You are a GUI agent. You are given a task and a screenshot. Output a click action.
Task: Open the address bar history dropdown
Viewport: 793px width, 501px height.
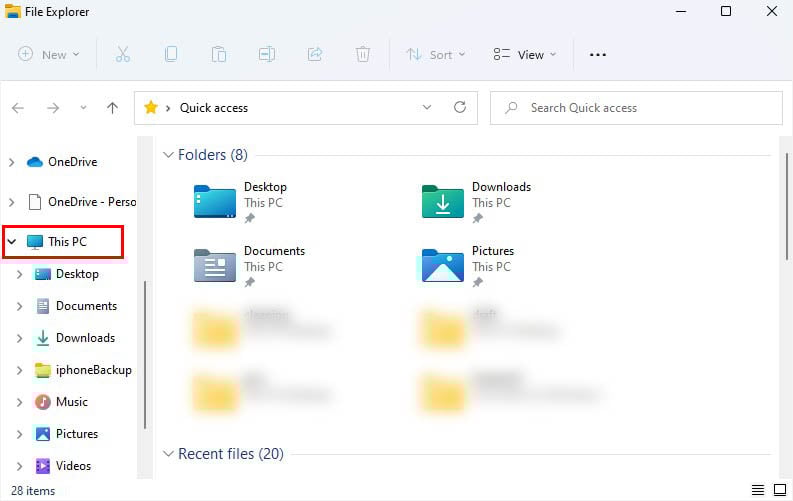point(427,107)
